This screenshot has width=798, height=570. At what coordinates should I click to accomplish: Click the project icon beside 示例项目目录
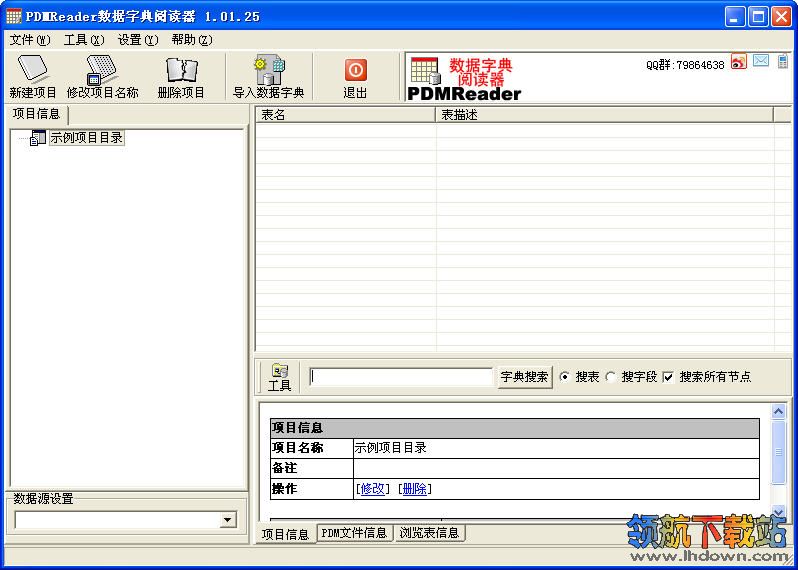[x=38, y=138]
